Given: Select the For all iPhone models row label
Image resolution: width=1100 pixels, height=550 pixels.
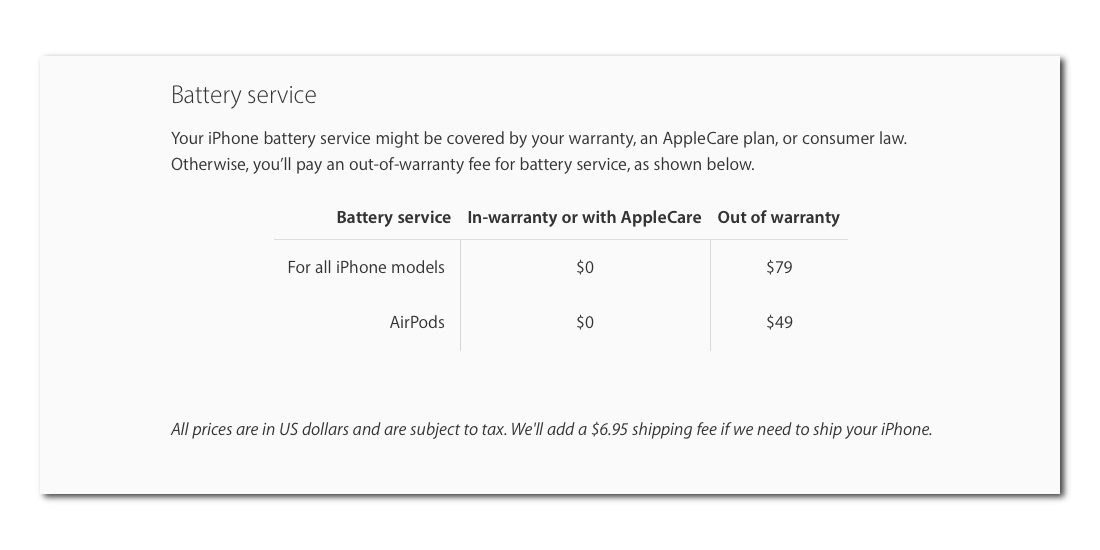Looking at the screenshot, I should [x=365, y=267].
